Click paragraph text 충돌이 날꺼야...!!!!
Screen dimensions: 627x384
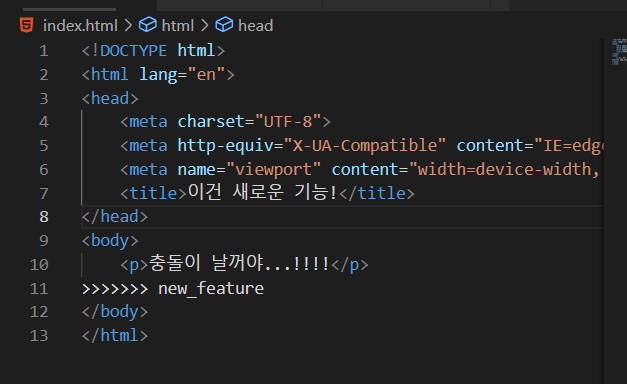click(x=239, y=263)
